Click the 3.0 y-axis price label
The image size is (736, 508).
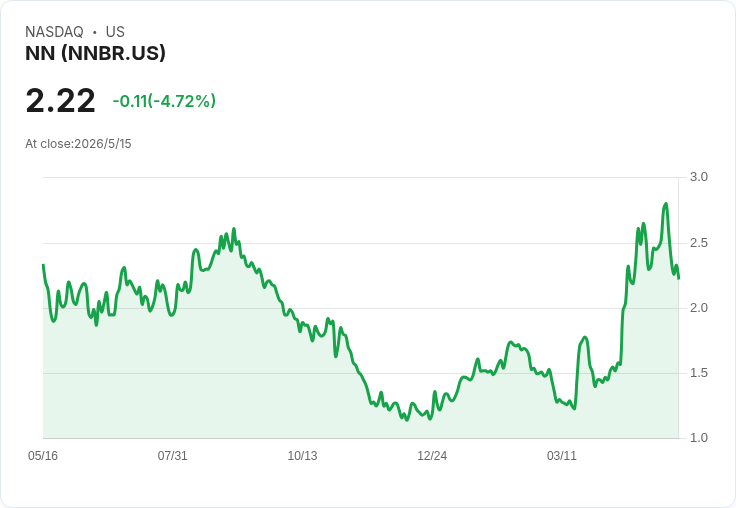click(x=698, y=177)
